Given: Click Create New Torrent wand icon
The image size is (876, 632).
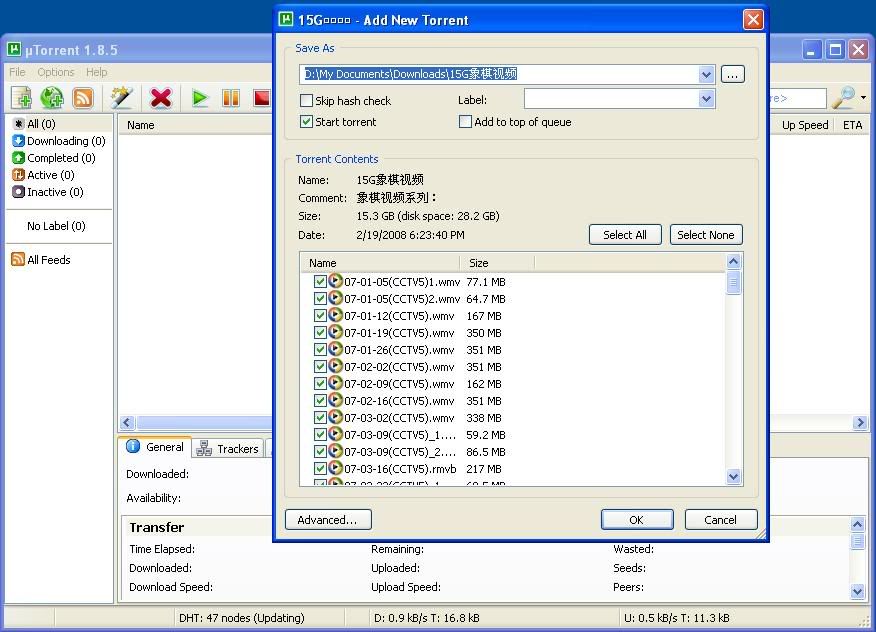Looking at the screenshot, I should (121, 98).
